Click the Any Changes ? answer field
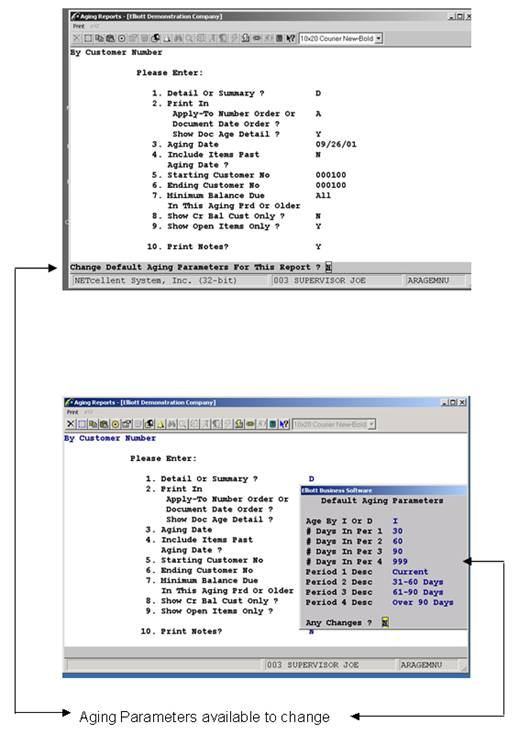 coord(385,623)
